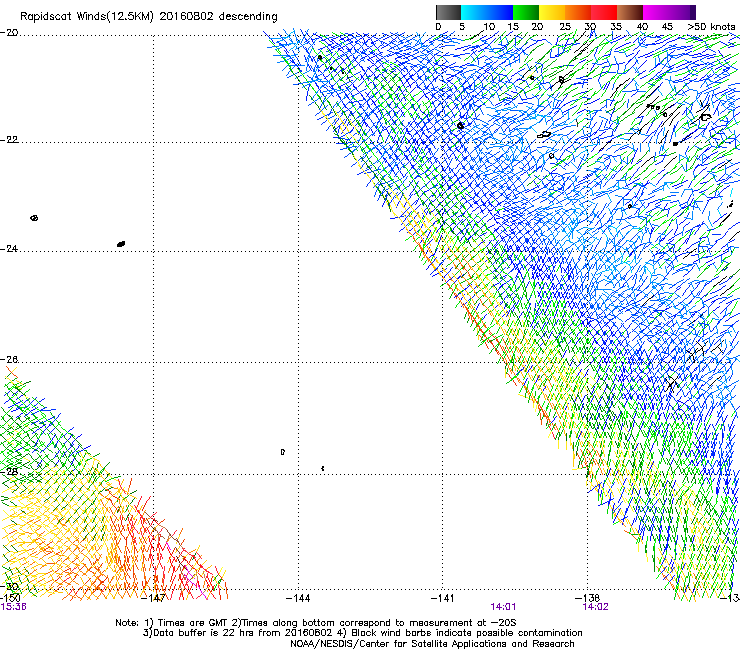740x650 pixels.
Task: Click the 'NOAA/NESDIS/Center for Satellite Applications' credit
Action: (432, 644)
